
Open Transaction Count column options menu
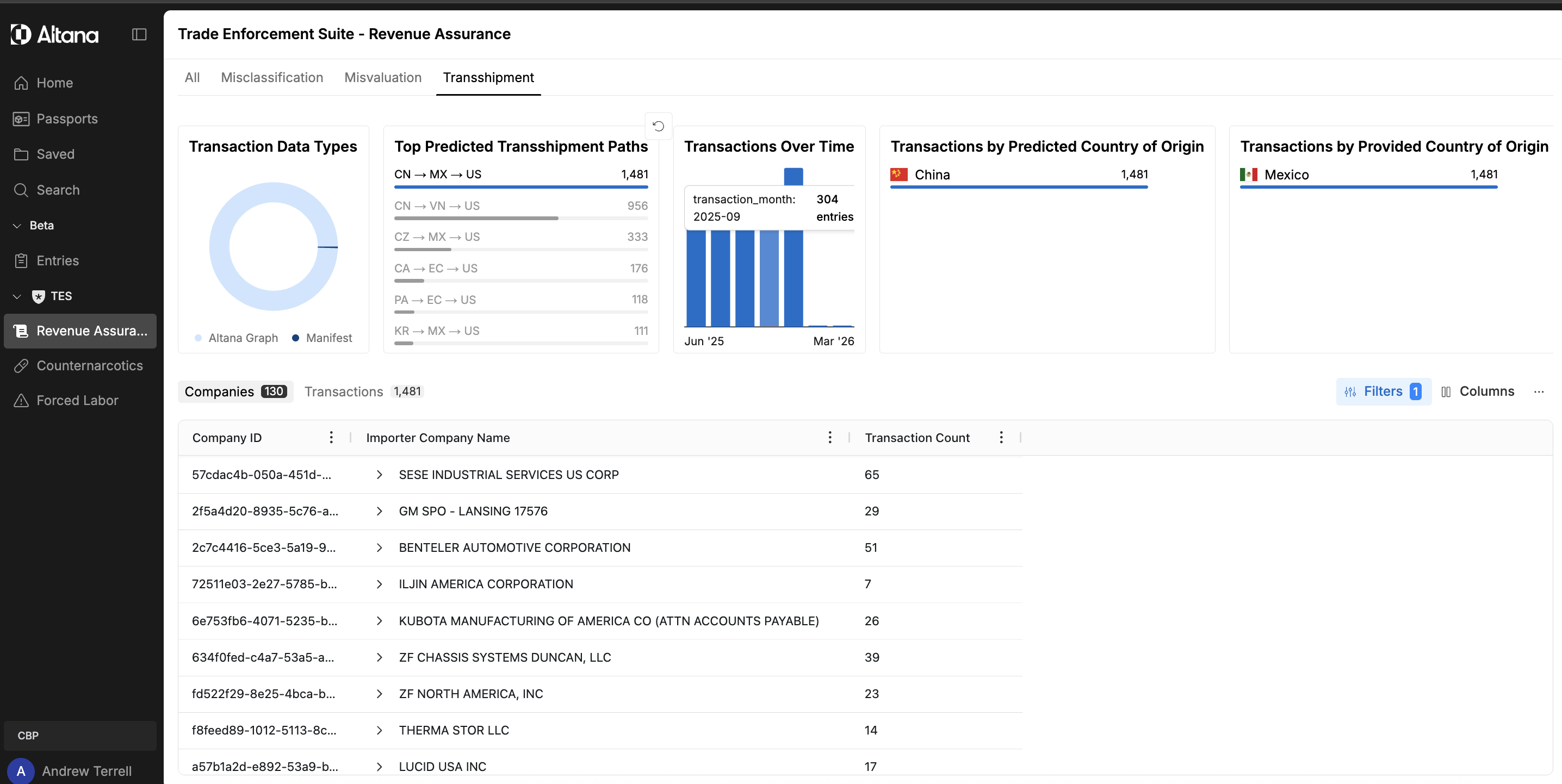point(1001,437)
